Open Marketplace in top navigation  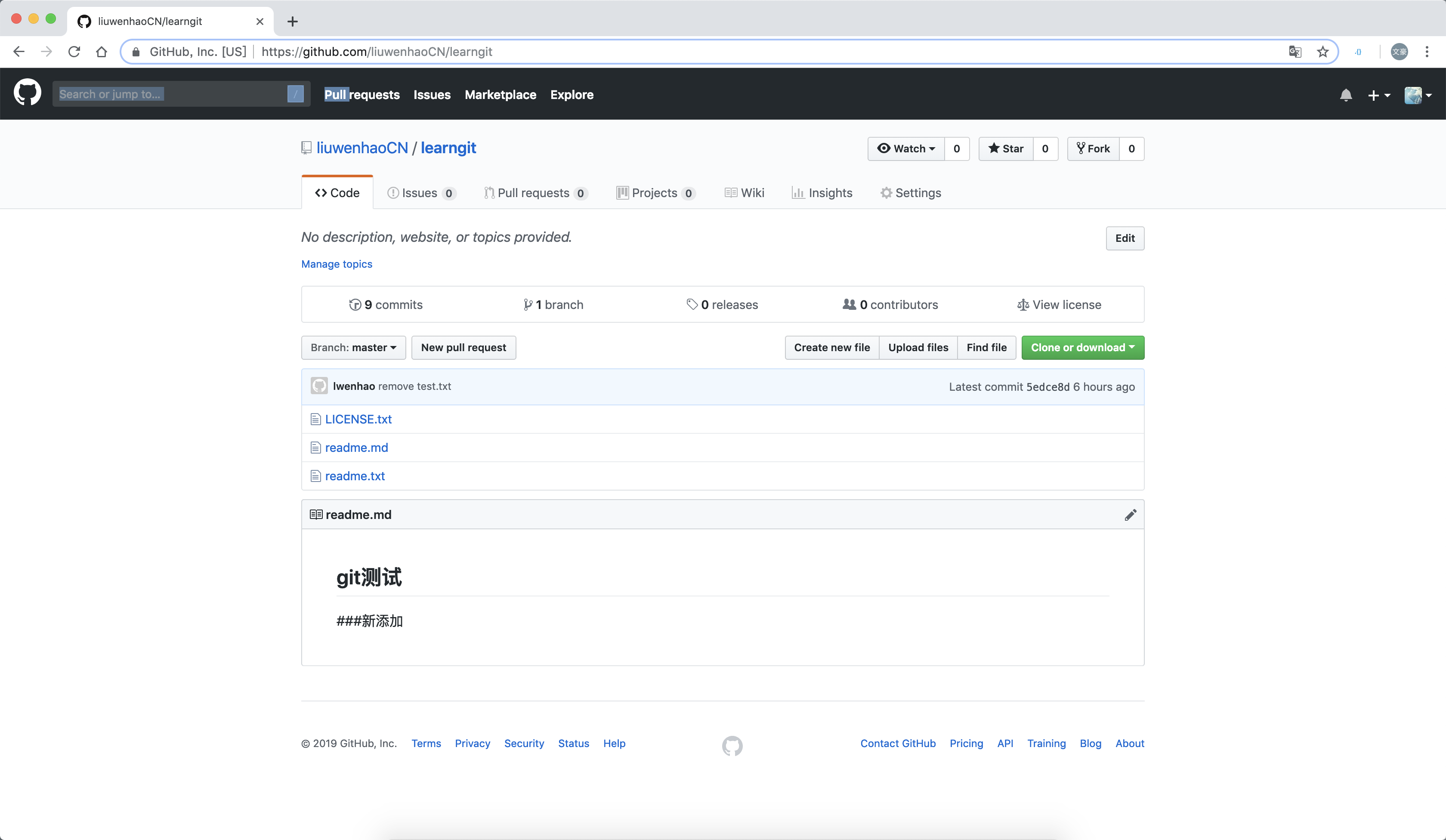[x=501, y=95]
